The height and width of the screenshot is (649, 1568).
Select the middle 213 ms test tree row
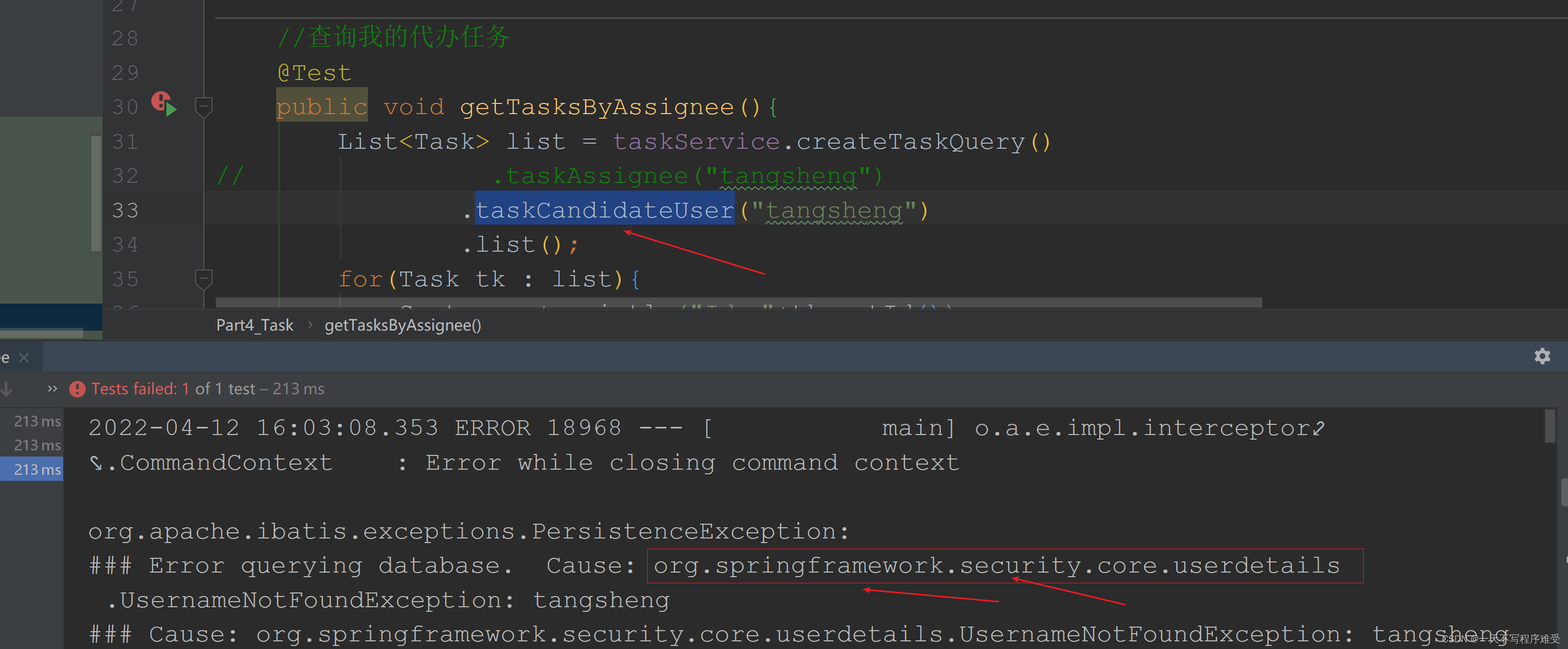tap(37, 445)
